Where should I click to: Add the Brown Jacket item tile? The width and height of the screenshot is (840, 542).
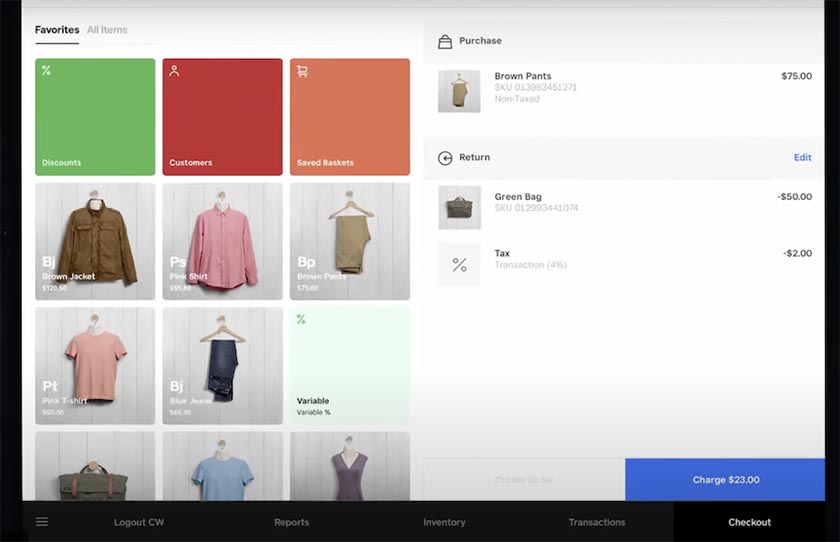click(95, 242)
